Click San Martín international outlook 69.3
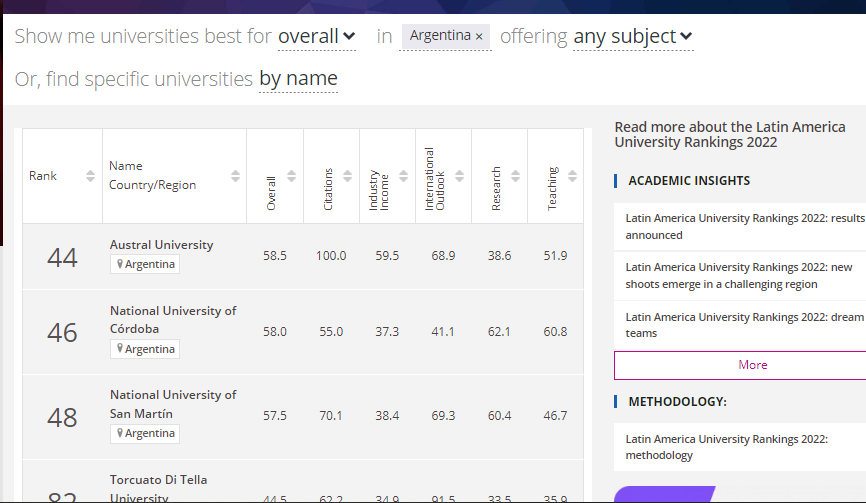The height and width of the screenshot is (503, 866). click(443, 416)
